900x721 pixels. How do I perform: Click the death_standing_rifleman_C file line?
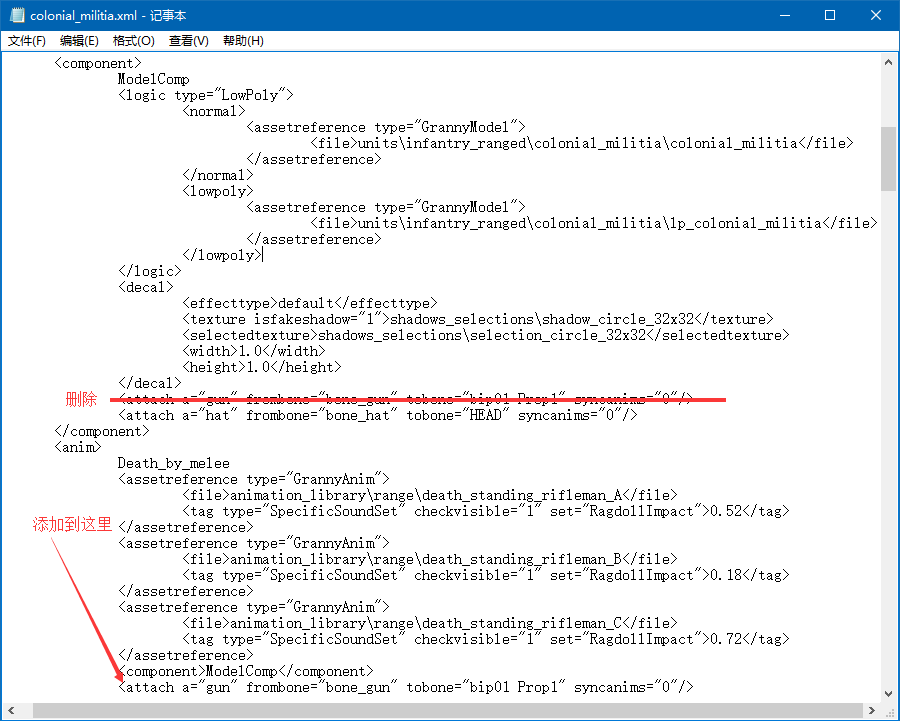point(430,623)
